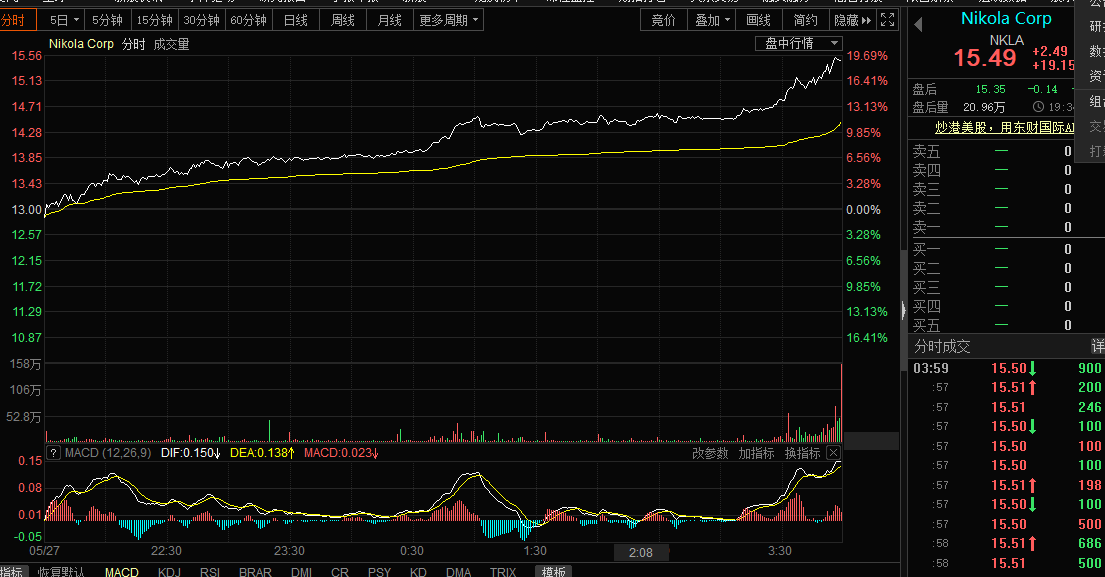Select CR indicator

pos(340,571)
